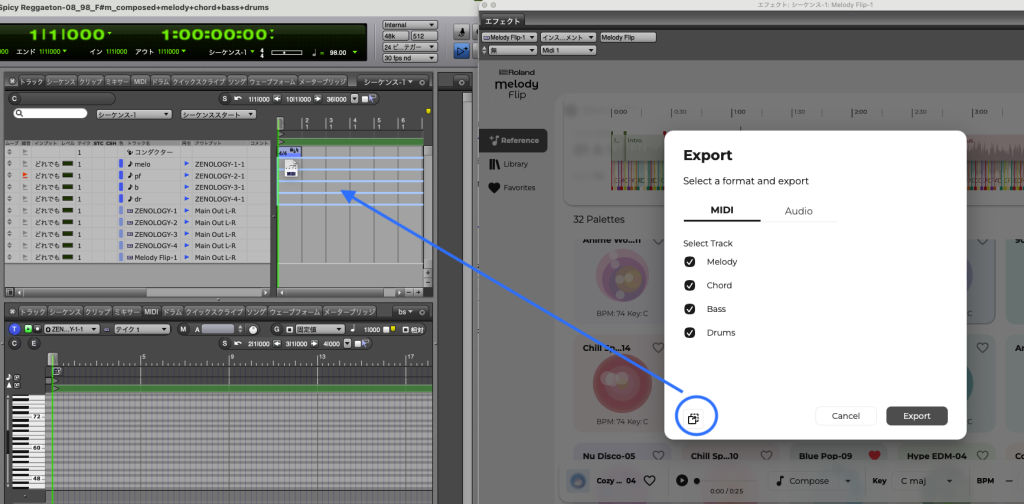Click the Export button

(x=917, y=416)
